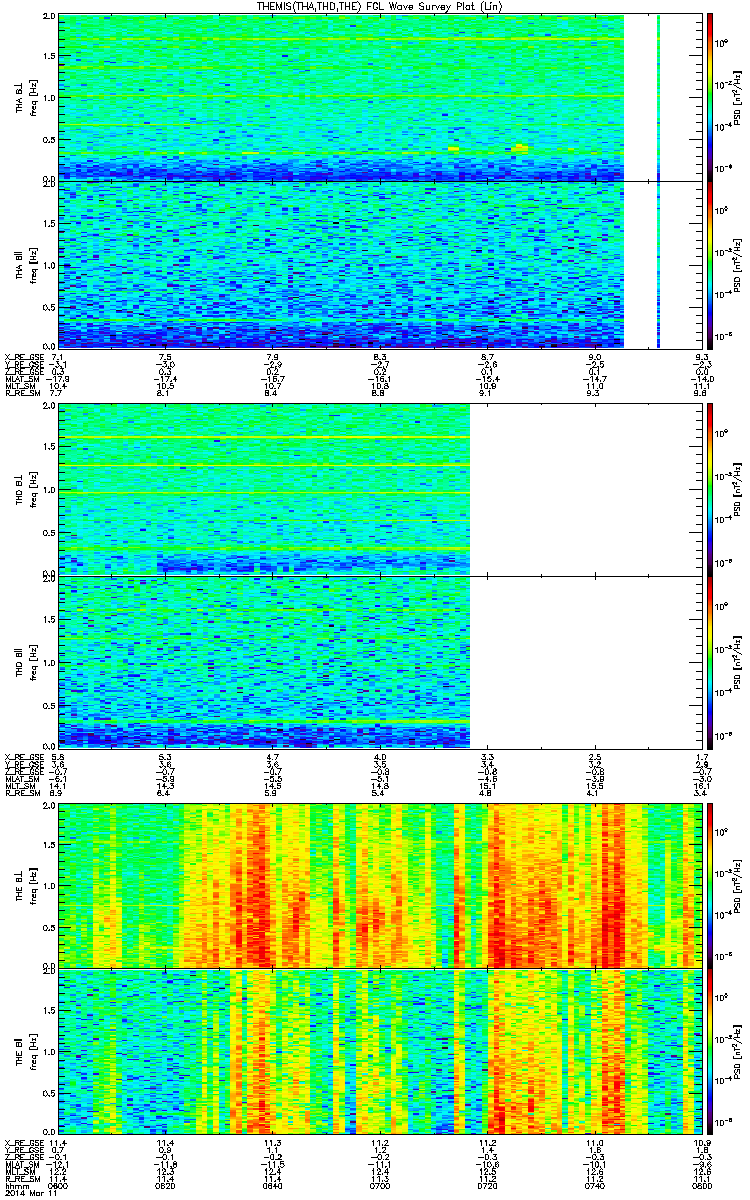Click the 'THE BL freq [Hz]' axis label
Viewport: 750px width, 1200px height.
[24, 884]
